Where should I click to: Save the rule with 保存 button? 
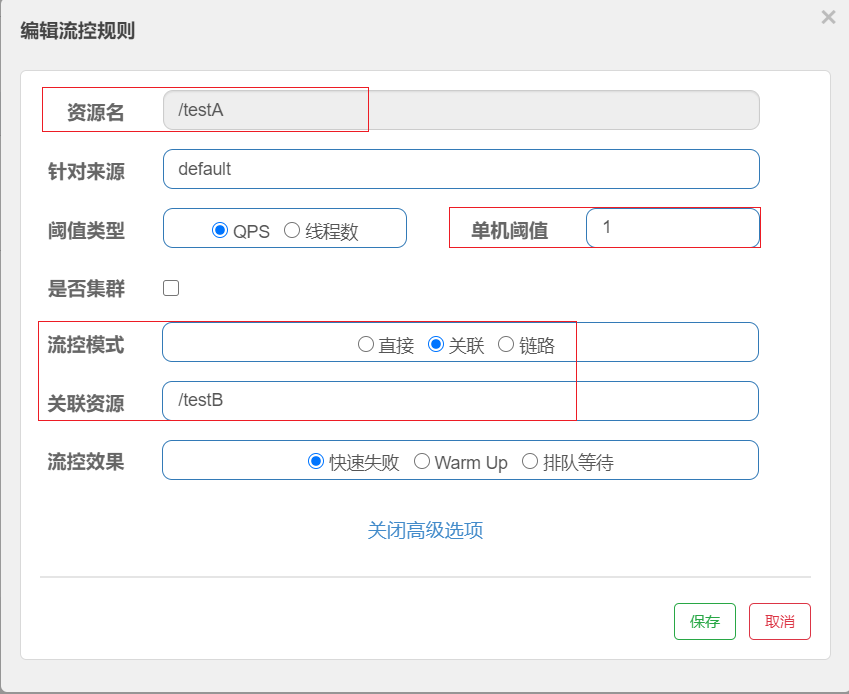[x=704, y=621]
